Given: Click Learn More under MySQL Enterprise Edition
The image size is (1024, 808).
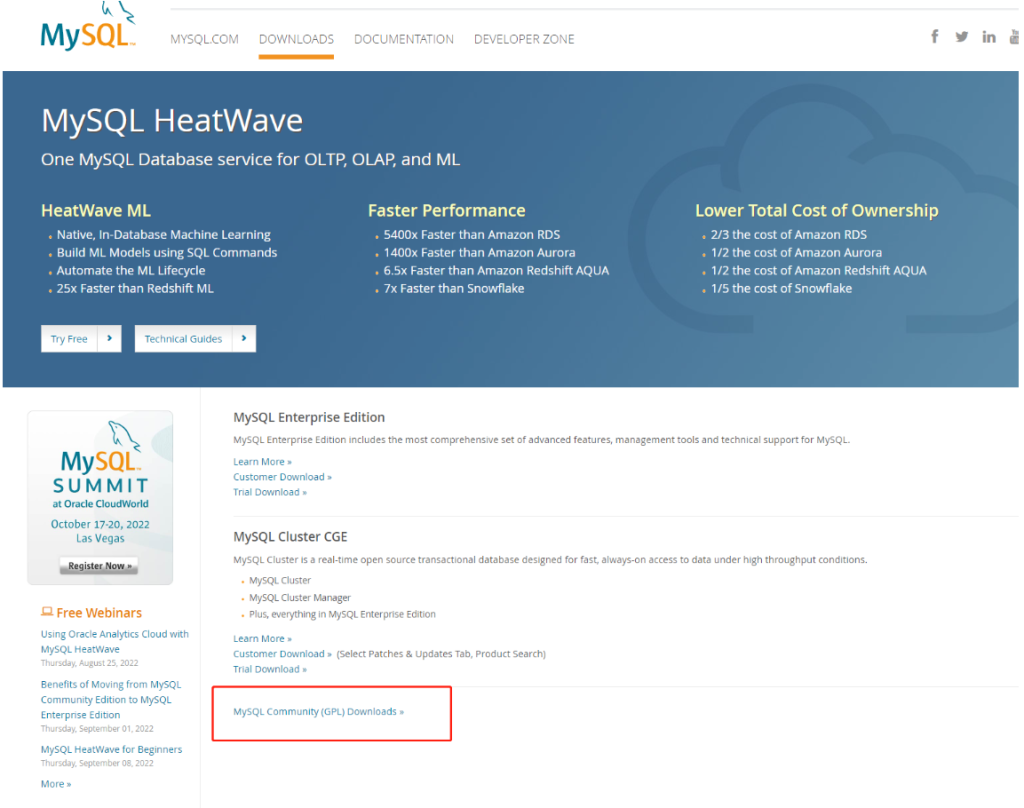Looking at the screenshot, I should pyautogui.click(x=262, y=462).
